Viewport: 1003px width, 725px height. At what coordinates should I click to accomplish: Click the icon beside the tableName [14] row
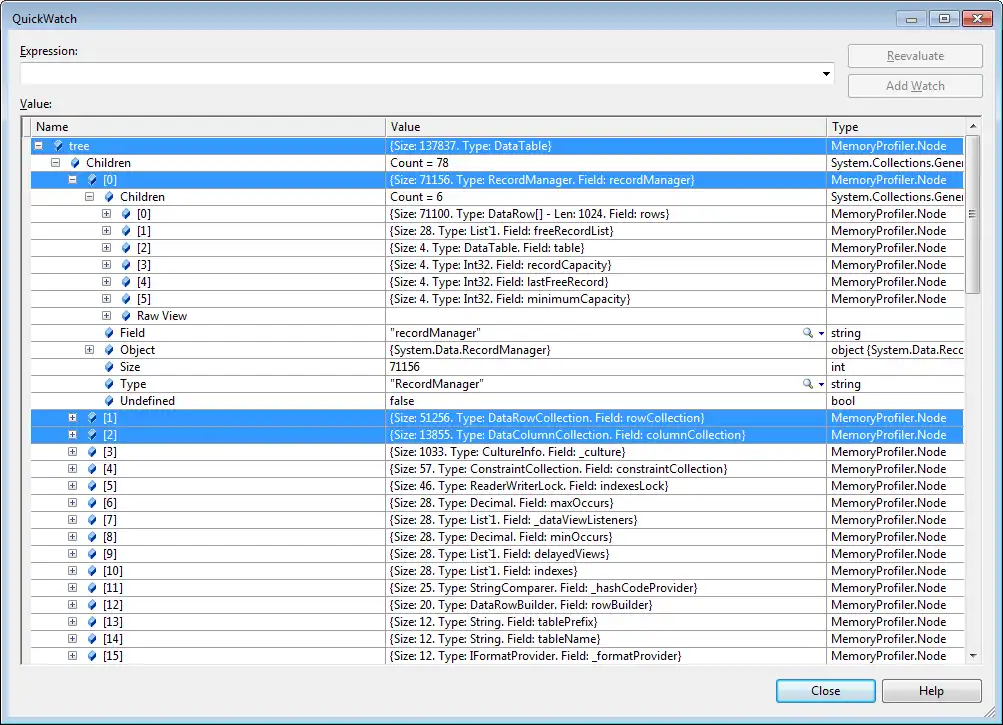tap(92, 639)
